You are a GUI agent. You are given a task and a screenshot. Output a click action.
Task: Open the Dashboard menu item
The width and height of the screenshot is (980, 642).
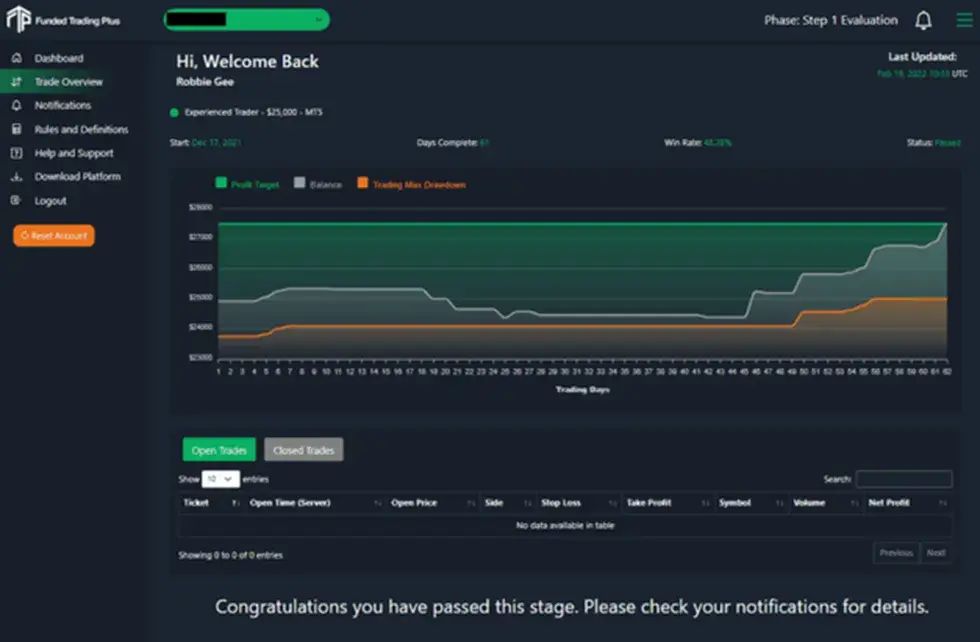(59, 58)
